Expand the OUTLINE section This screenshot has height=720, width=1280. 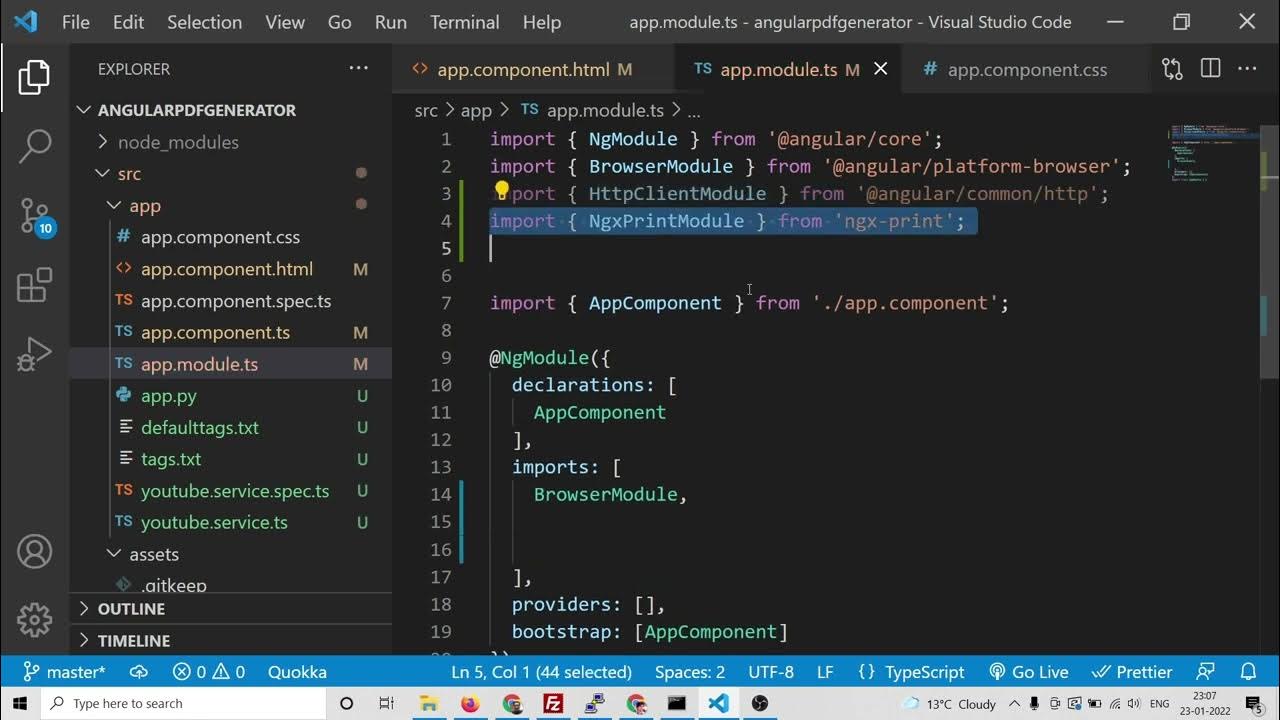coord(130,609)
